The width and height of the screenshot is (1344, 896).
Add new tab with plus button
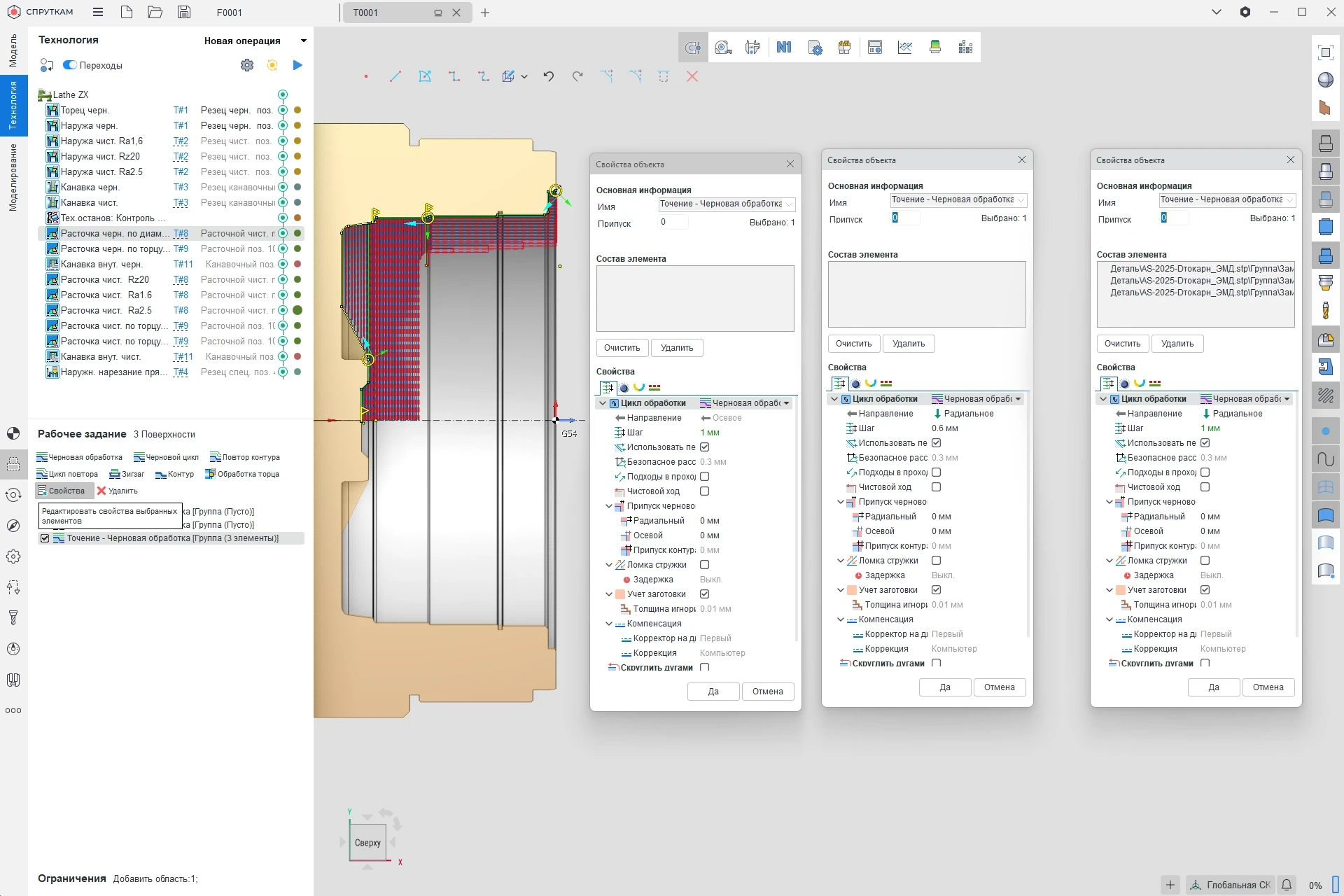click(x=485, y=13)
